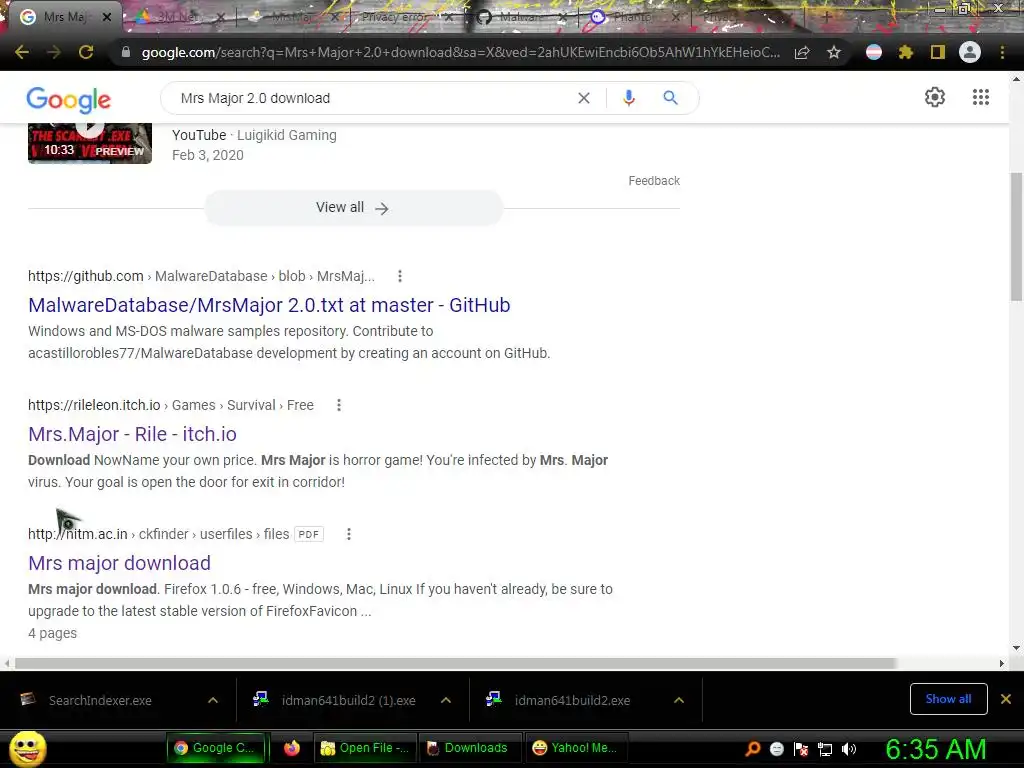1024x768 pixels.
Task: Expand options for SearchIndexer.exe download
Action: coord(213,700)
